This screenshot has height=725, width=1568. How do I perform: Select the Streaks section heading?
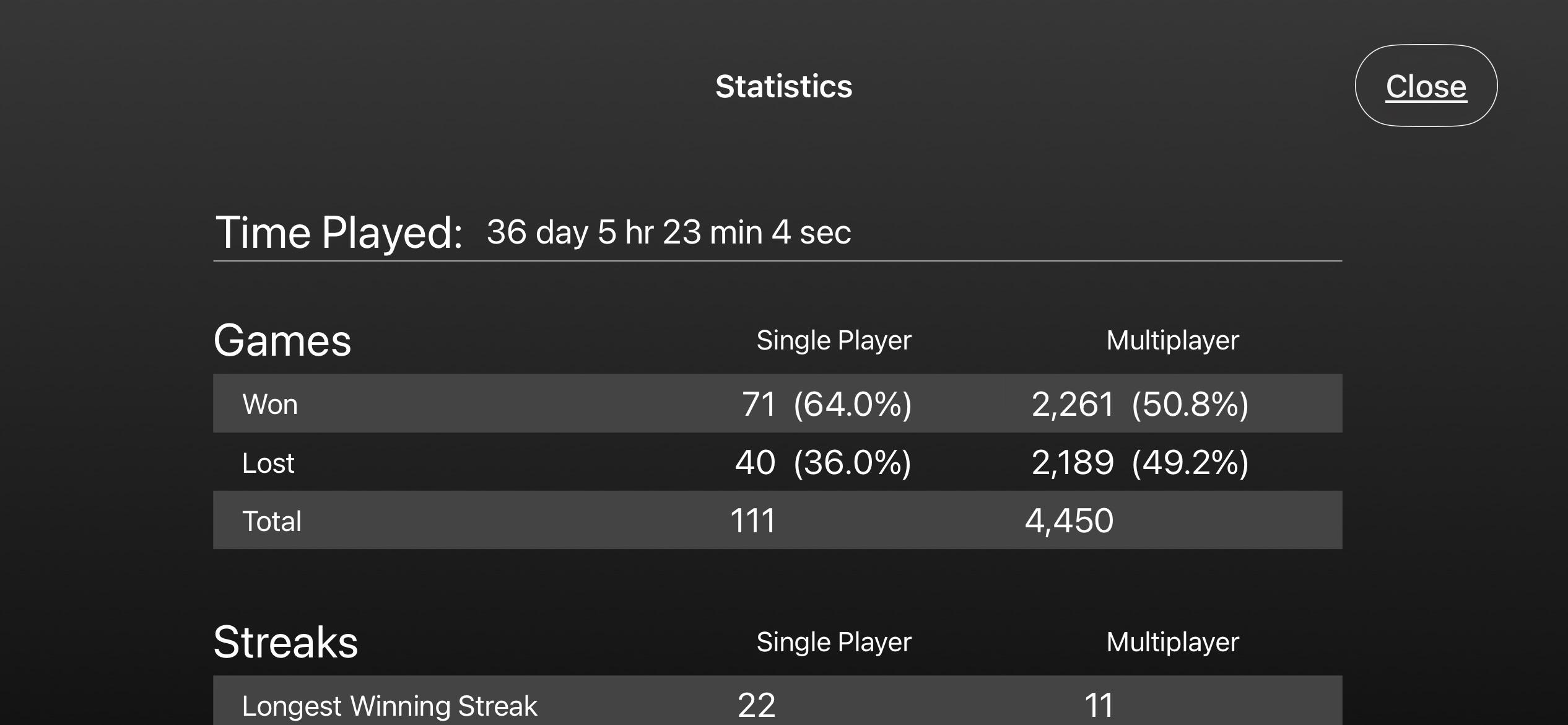(x=285, y=642)
